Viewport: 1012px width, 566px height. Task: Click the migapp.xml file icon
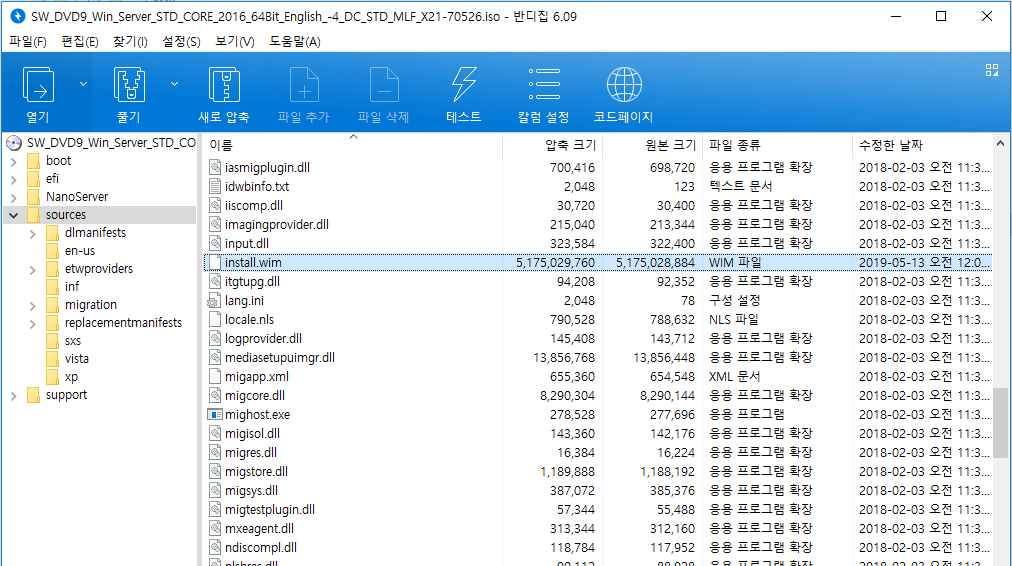(x=215, y=376)
